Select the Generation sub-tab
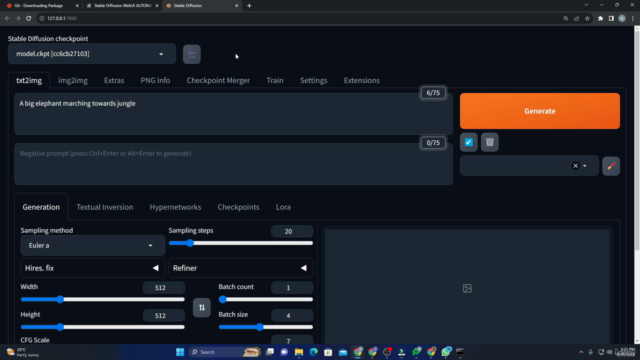 (x=41, y=207)
